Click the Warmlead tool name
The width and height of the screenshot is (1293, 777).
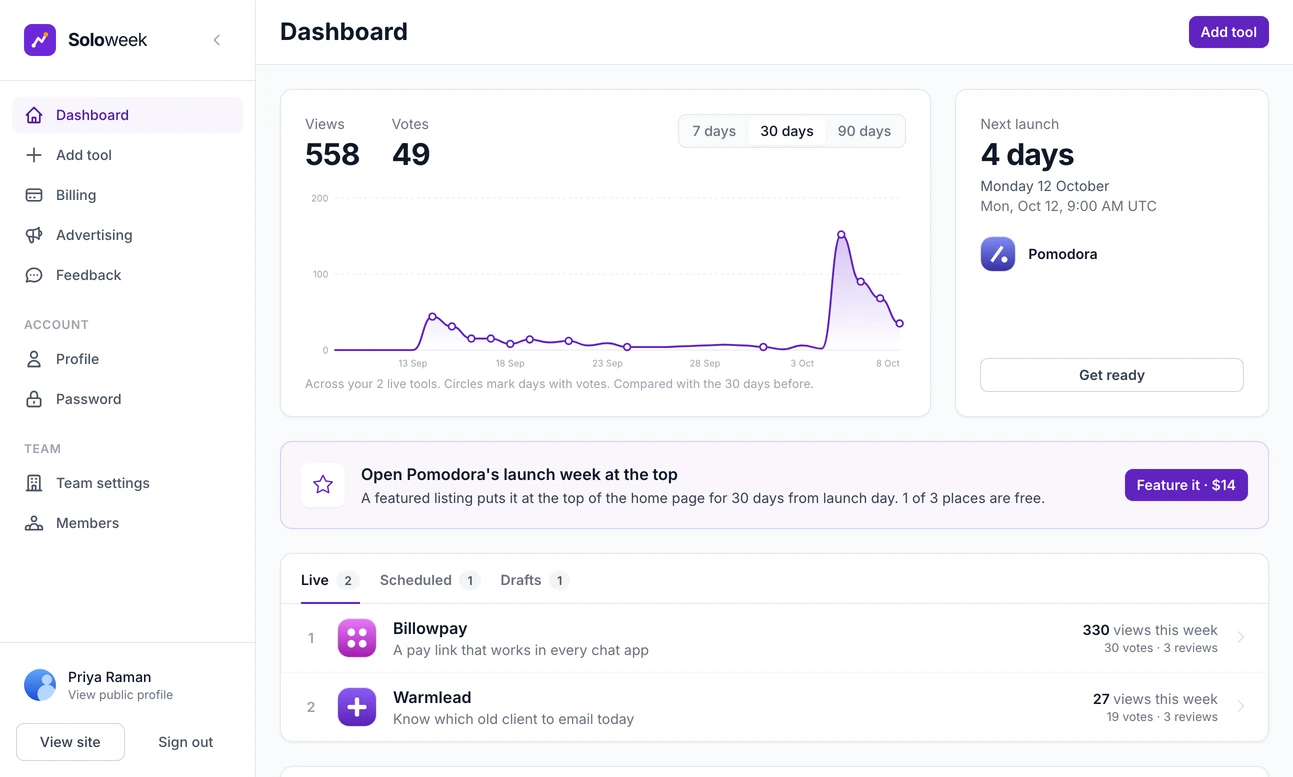[432, 697]
